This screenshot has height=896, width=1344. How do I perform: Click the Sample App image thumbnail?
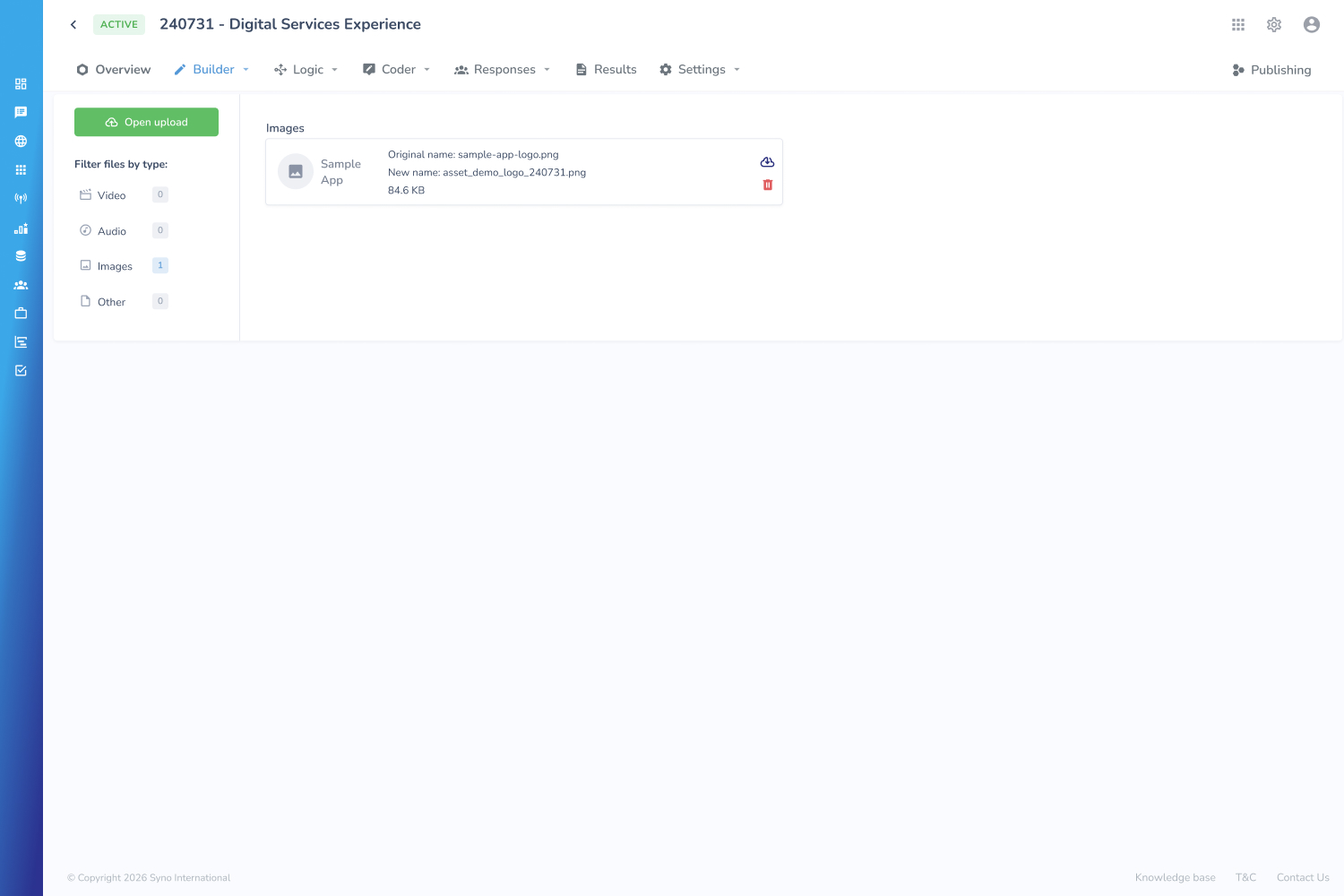[x=296, y=172]
